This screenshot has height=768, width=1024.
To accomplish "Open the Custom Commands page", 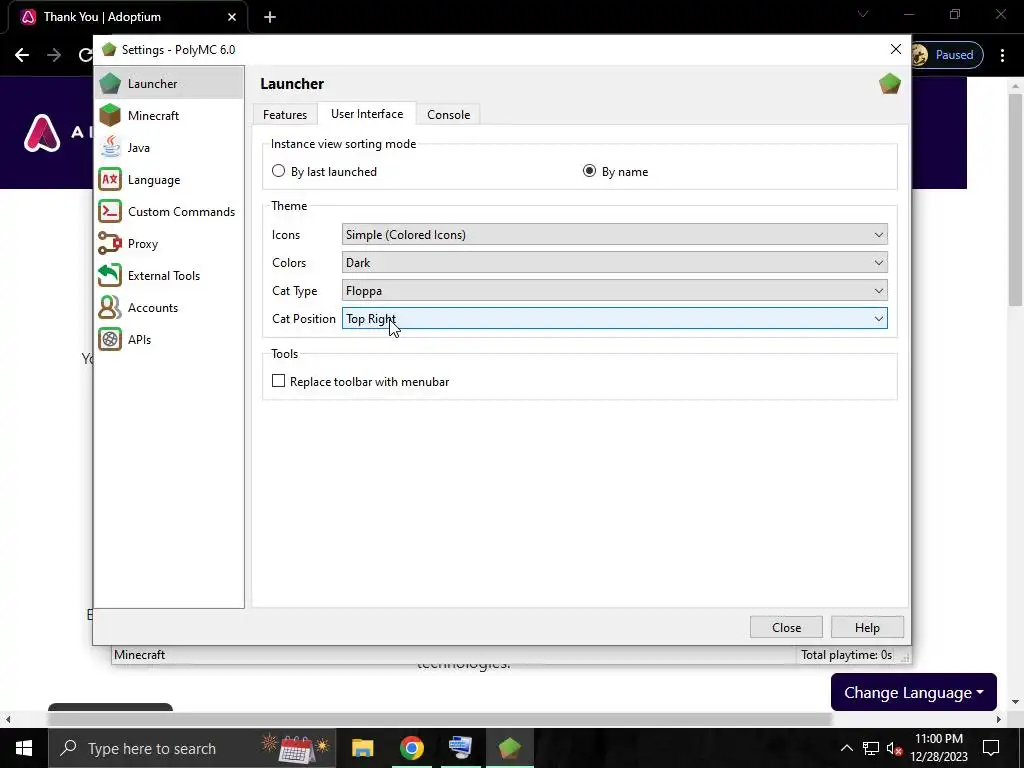I will 168,212.
